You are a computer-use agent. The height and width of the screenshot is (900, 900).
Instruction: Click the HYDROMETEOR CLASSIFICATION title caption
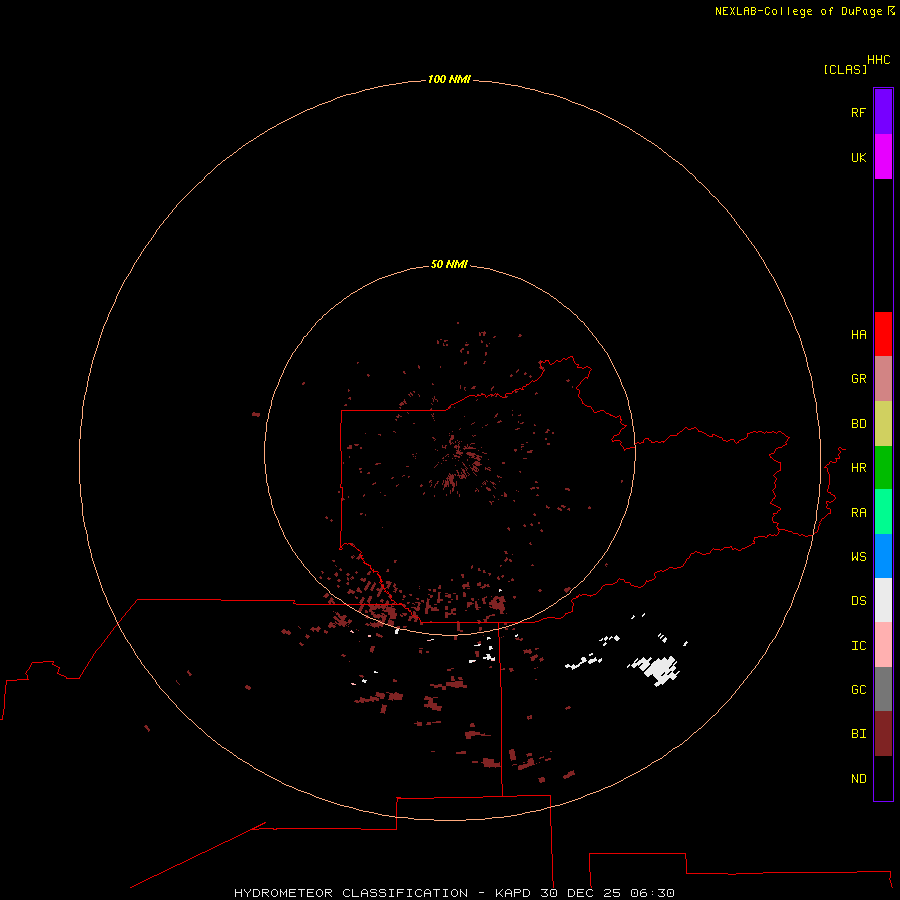tap(351, 893)
